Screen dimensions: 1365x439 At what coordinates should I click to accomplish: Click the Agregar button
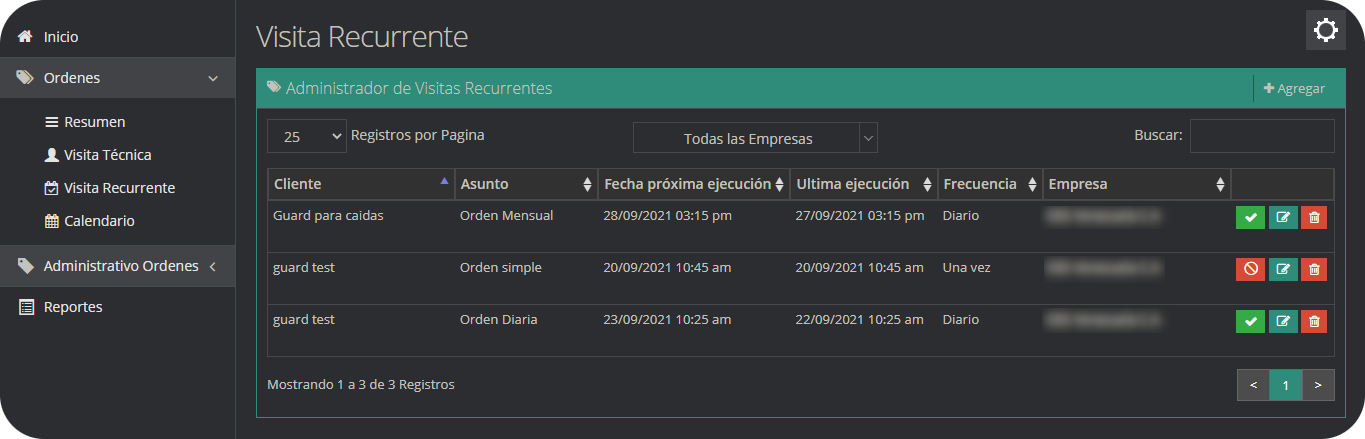(x=1294, y=88)
